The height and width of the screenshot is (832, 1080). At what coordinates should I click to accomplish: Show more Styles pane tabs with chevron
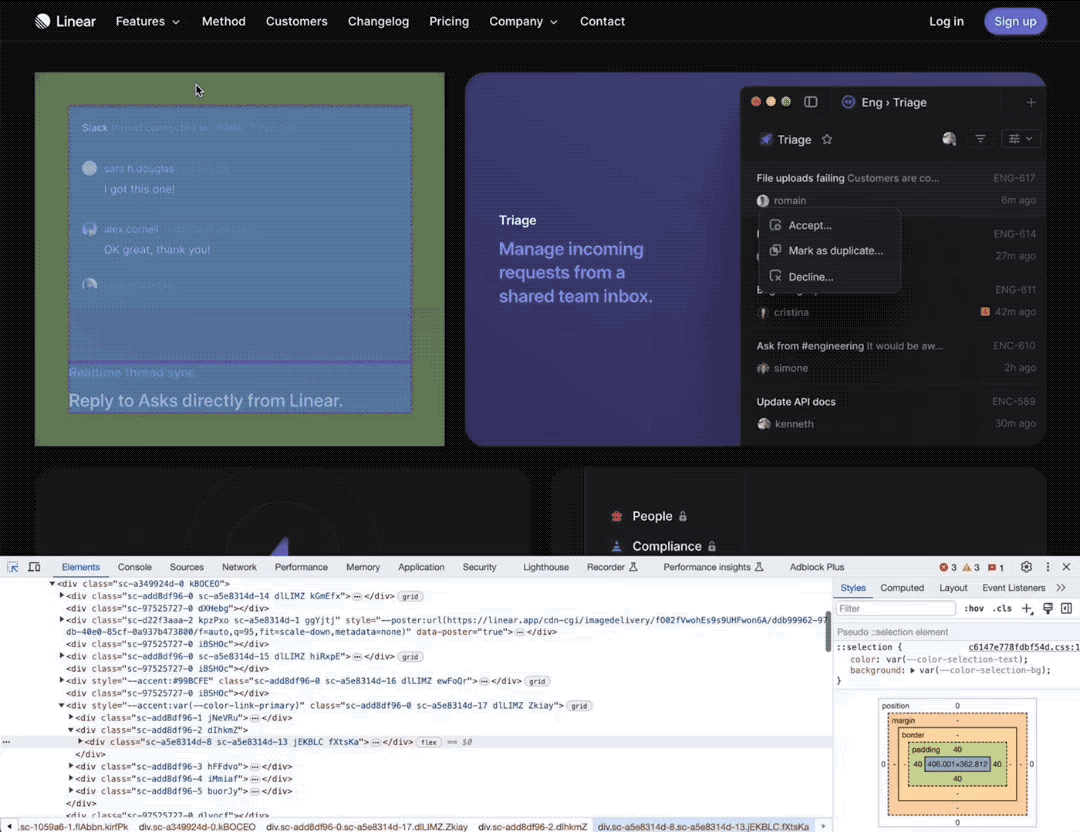point(1061,587)
